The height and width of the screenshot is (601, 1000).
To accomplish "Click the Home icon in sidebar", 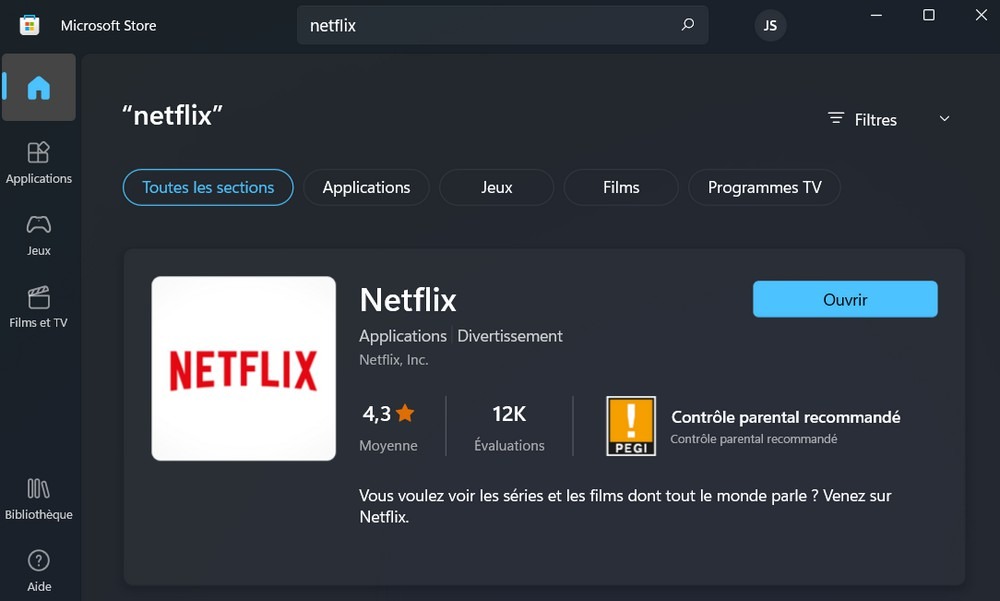I will click(38, 88).
